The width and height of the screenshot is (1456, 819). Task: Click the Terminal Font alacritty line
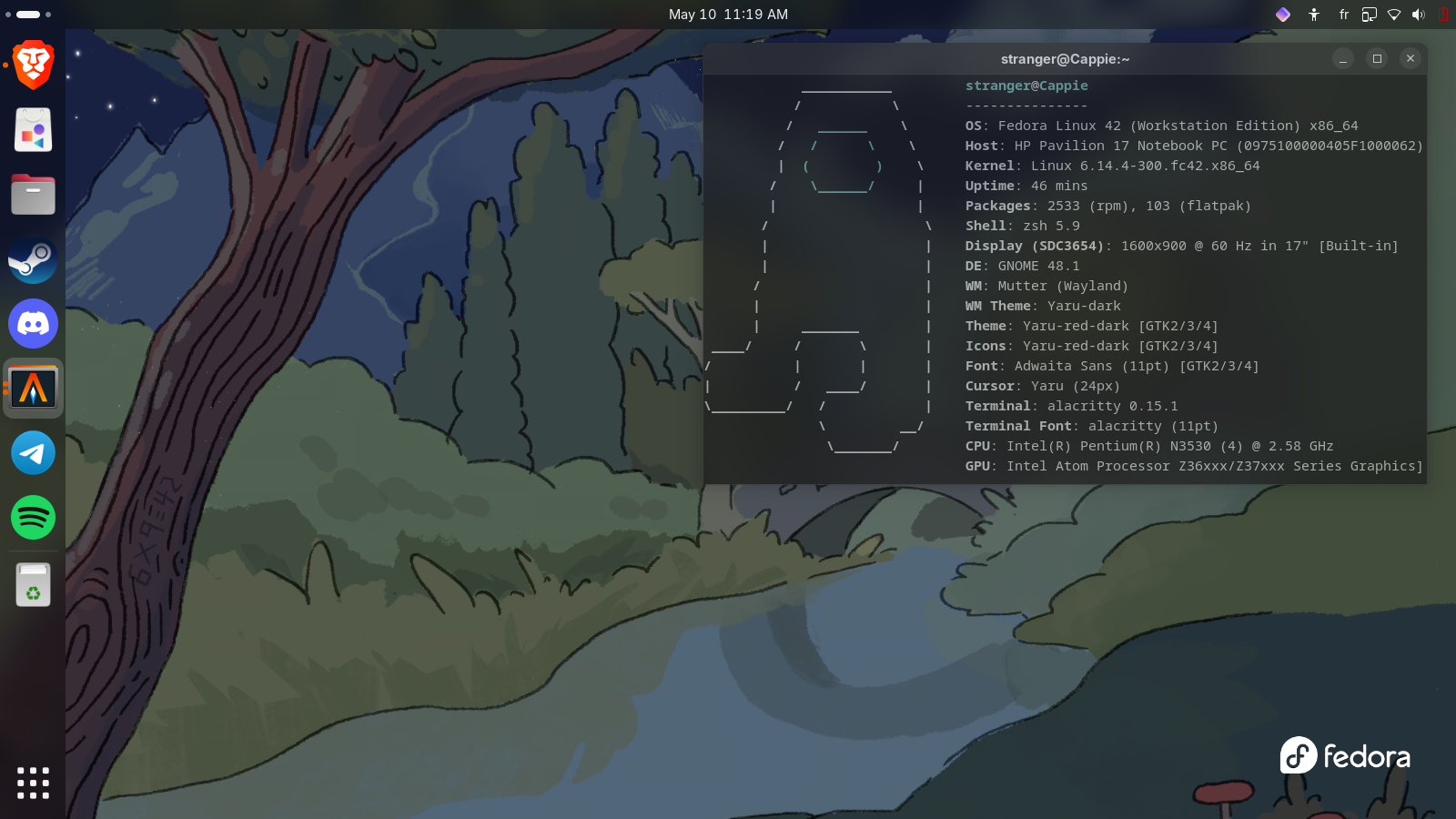tap(1091, 426)
